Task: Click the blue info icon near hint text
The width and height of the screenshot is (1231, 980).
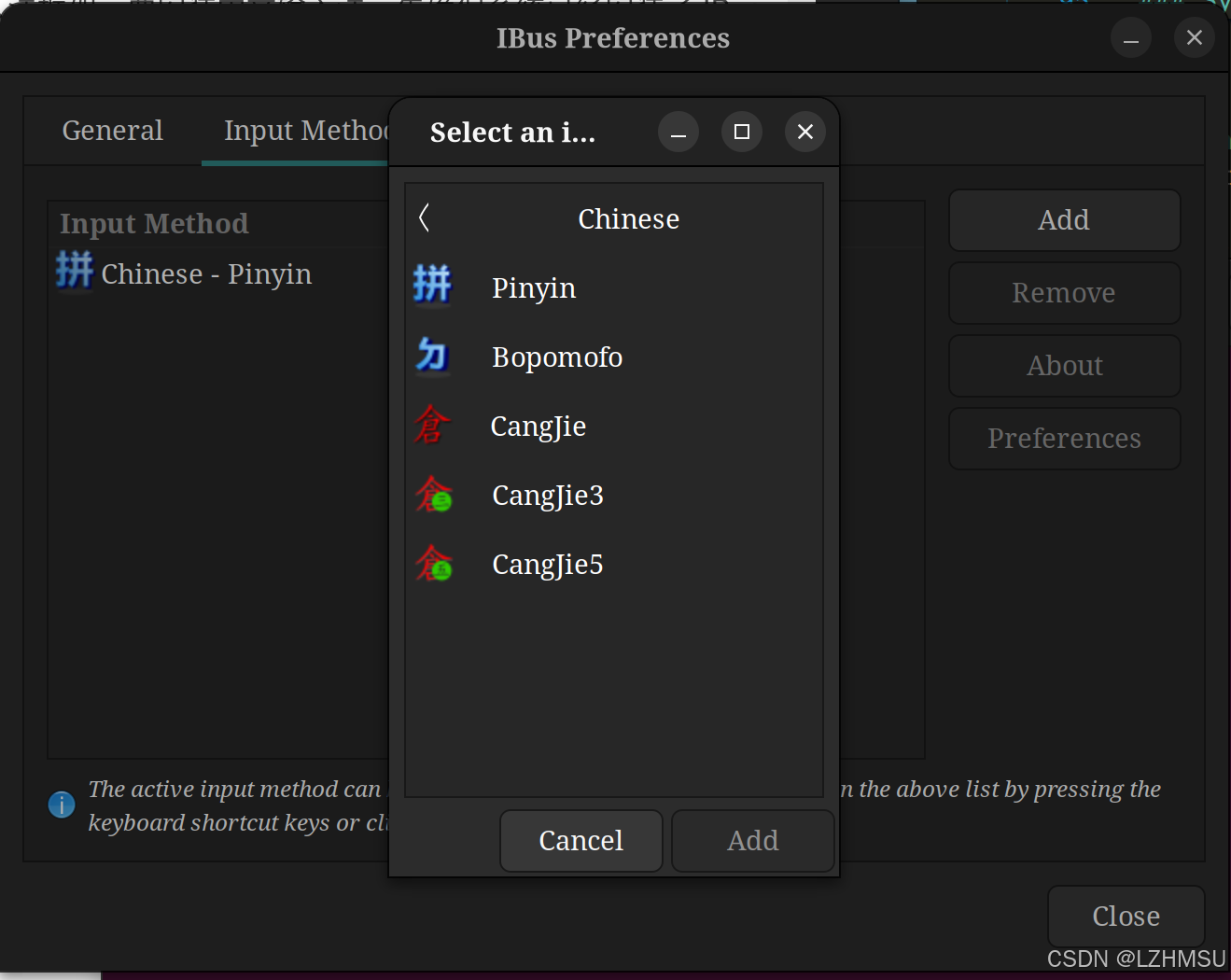Action: (x=62, y=804)
